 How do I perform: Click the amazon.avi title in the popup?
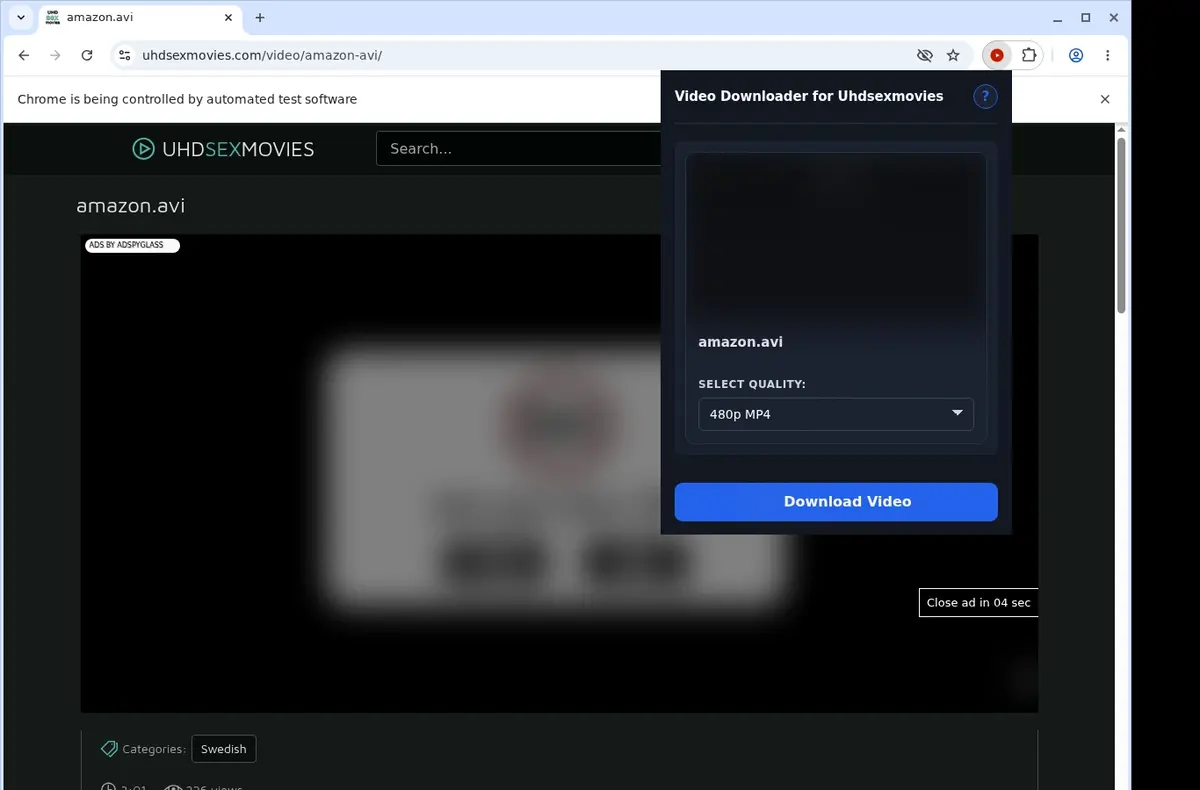click(740, 342)
